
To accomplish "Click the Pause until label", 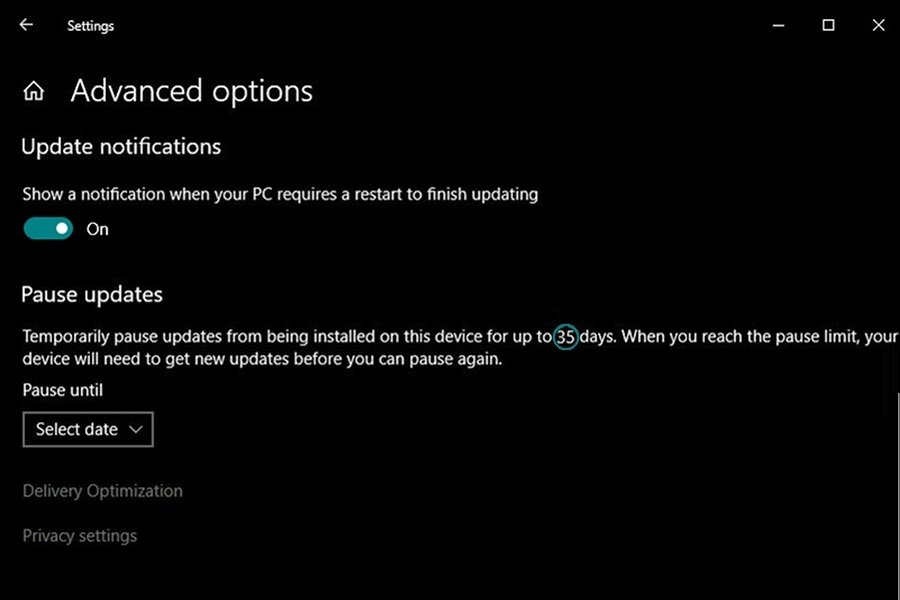I will 62,390.
